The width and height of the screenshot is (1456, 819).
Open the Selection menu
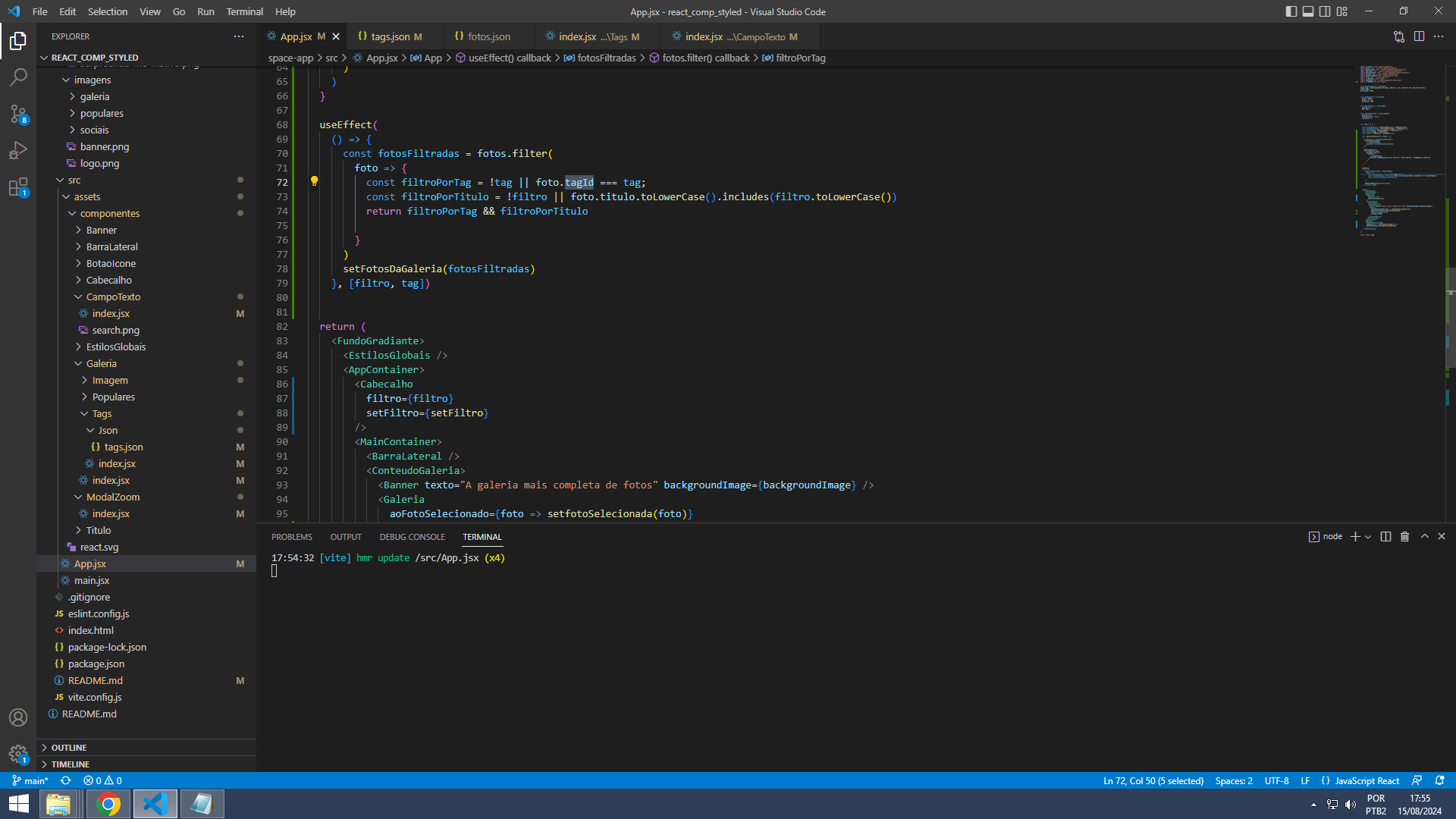(x=108, y=11)
